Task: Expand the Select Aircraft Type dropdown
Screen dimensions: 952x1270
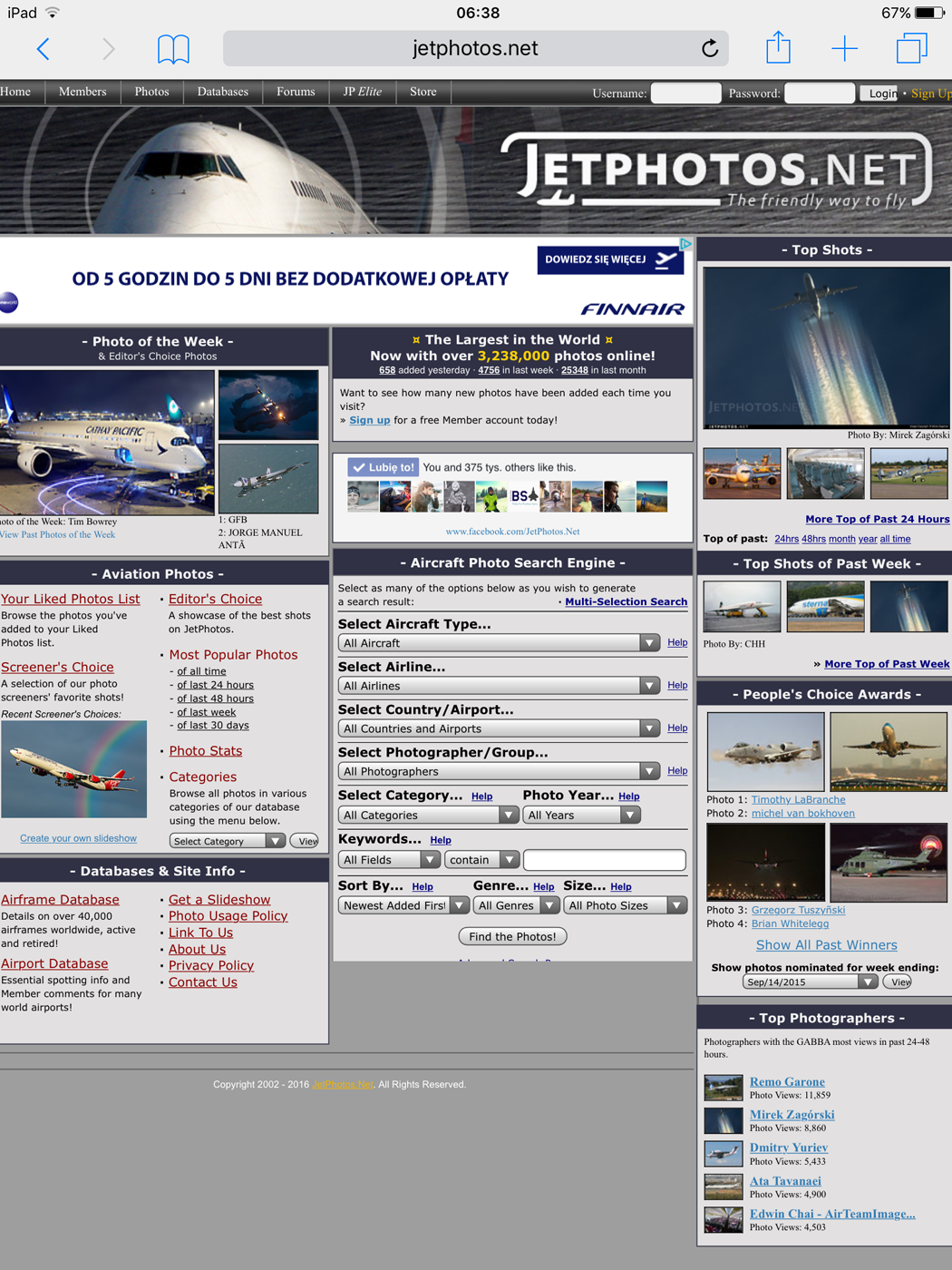Action: (499, 643)
